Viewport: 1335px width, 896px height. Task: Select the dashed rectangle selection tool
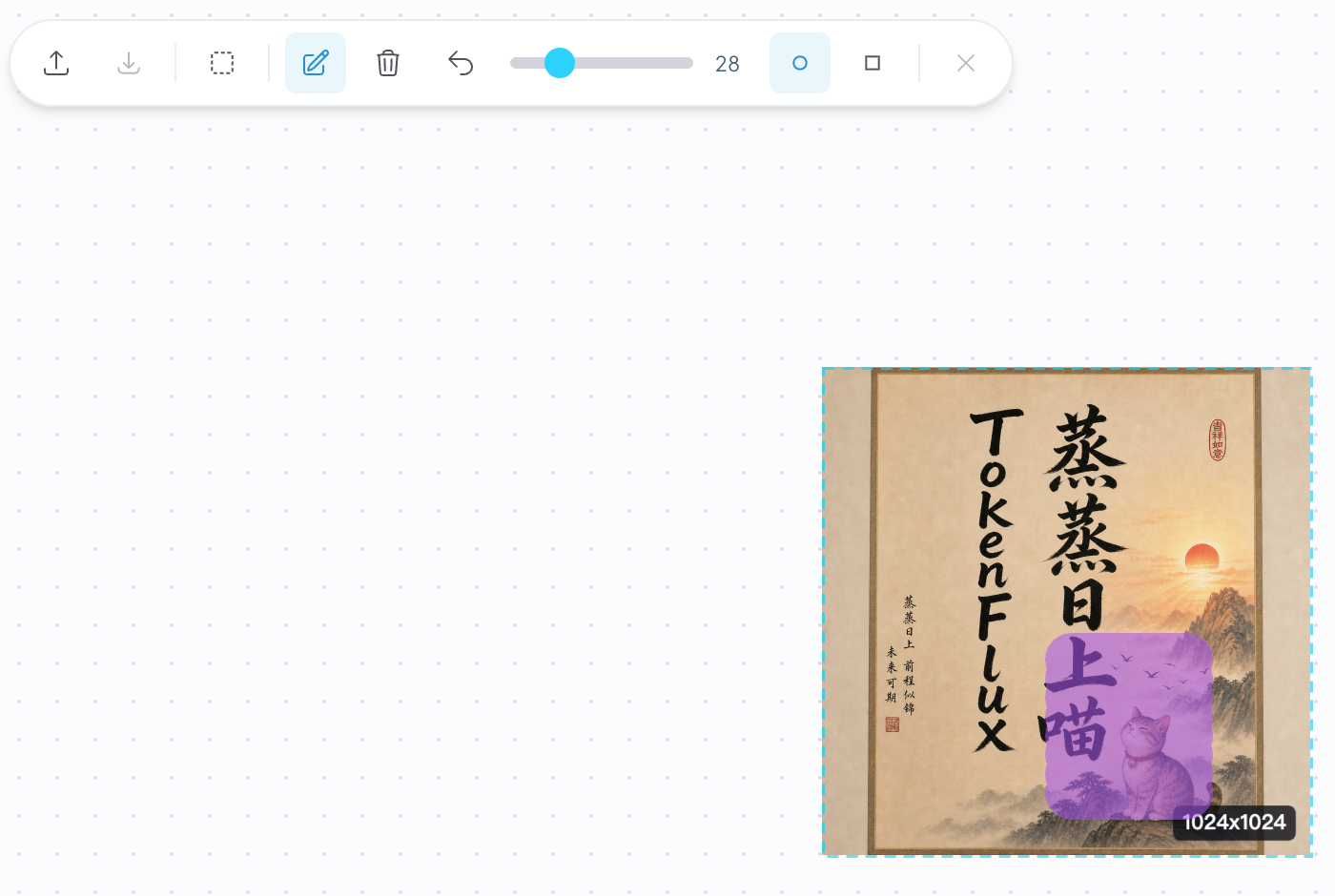222,63
